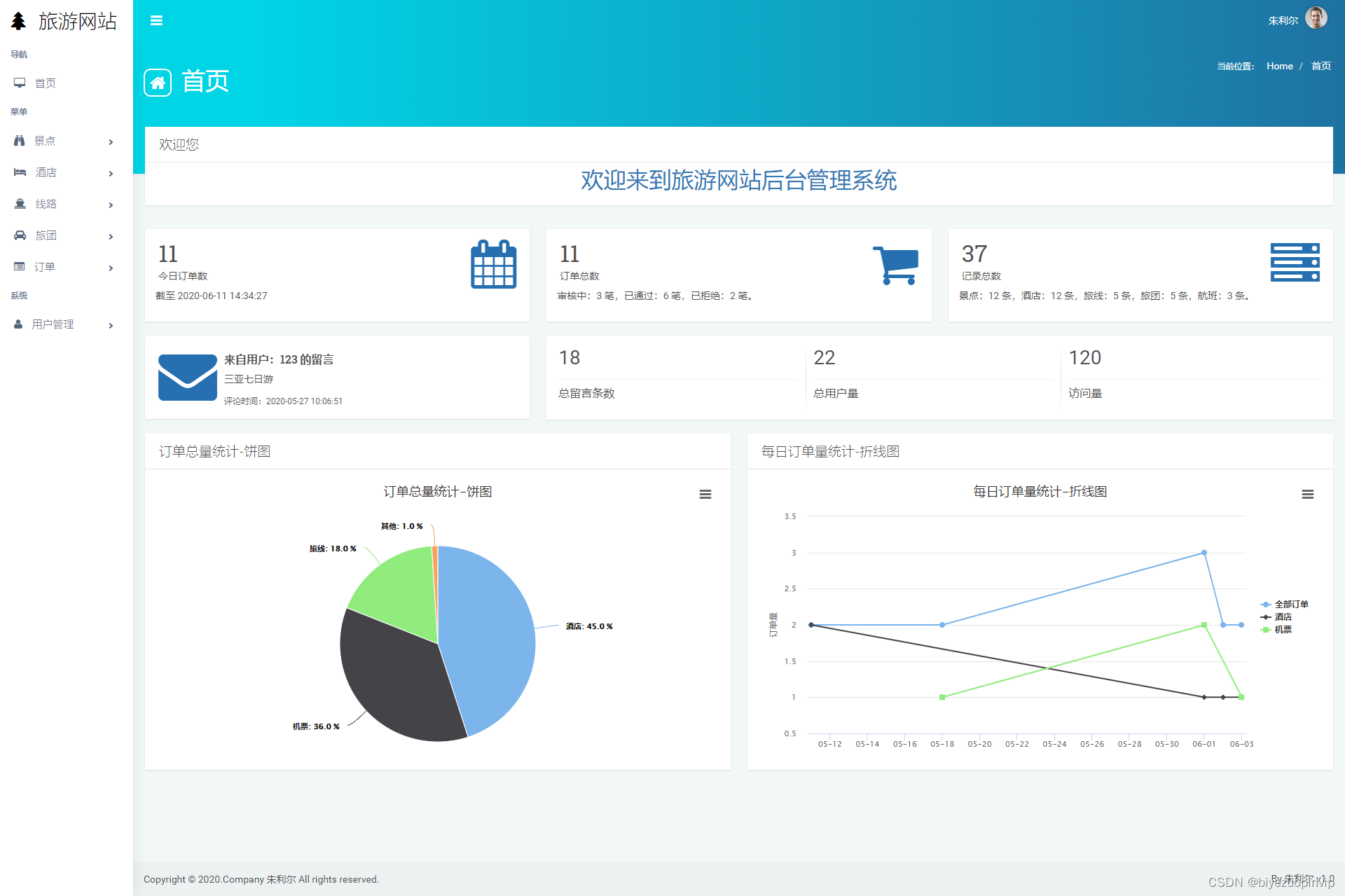Expand the 景点 menu chevron
Image resolution: width=1345 pixels, height=896 pixels.
(111, 142)
